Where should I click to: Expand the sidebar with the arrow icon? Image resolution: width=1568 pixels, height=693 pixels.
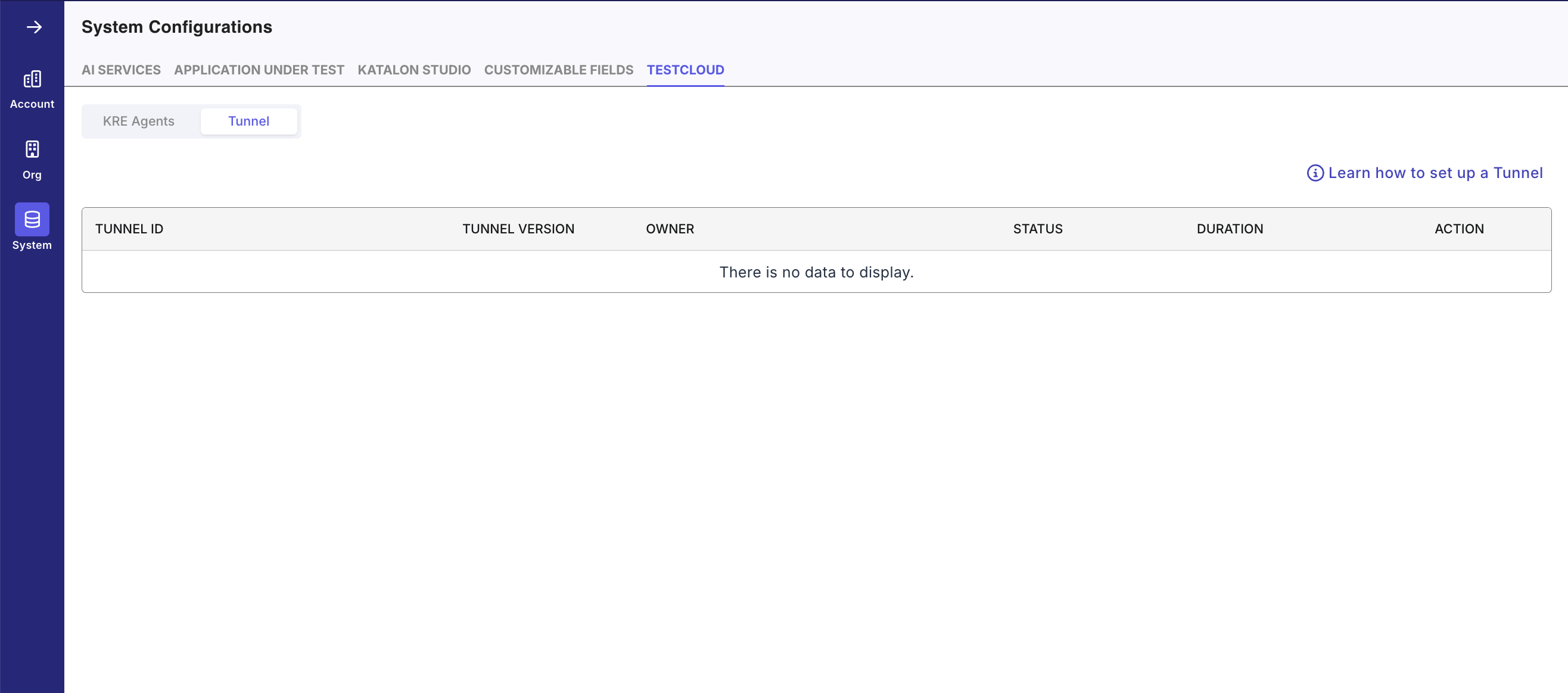[x=34, y=27]
